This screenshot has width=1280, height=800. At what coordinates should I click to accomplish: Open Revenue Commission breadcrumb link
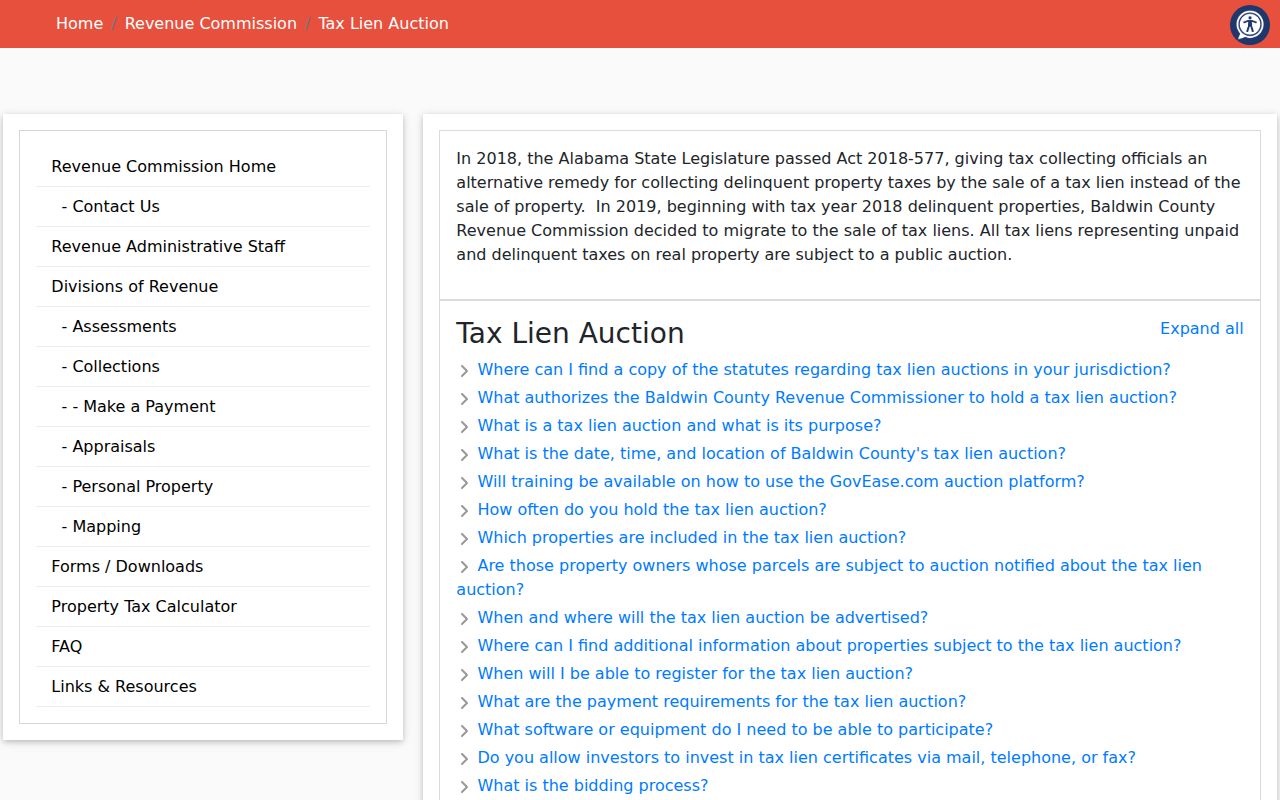coord(211,23)
